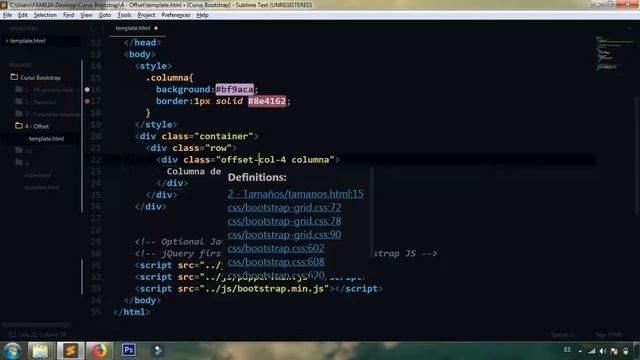Viewport: 640px width, 360px height.
Task: Click the folder icon of 3 - Columnas Anidadas
Action: coord(19,113)
